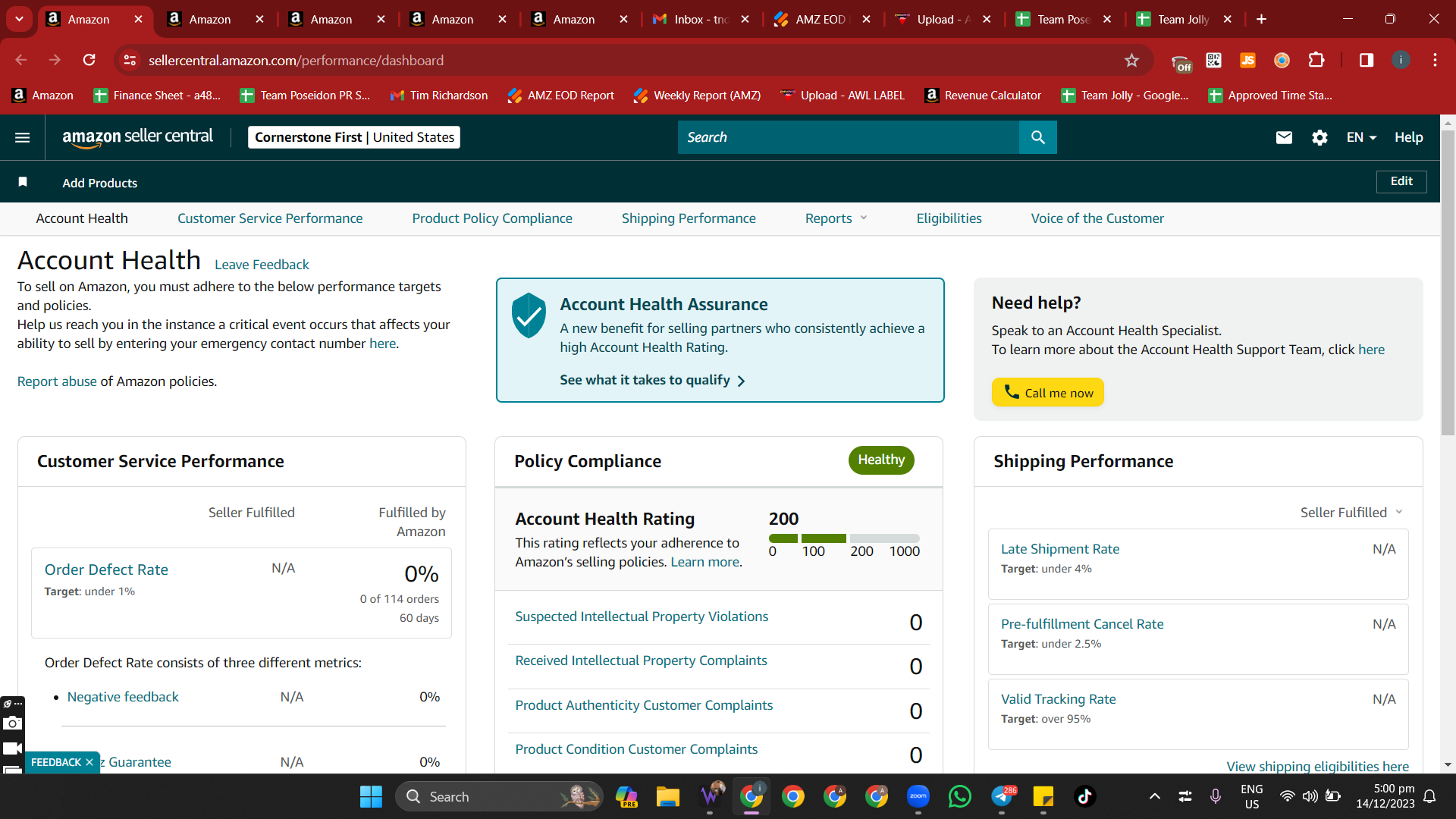This screenshot has width=1456, height=819.
Task: Select the Account Health tab
Action: (x=82, y=218)
